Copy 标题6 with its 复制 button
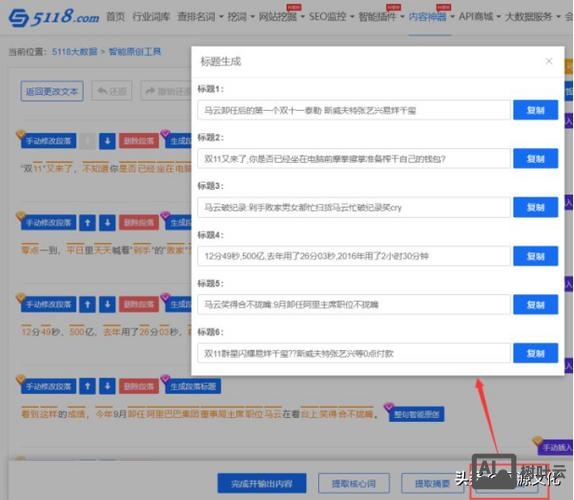574x500 pixels. 536,353
